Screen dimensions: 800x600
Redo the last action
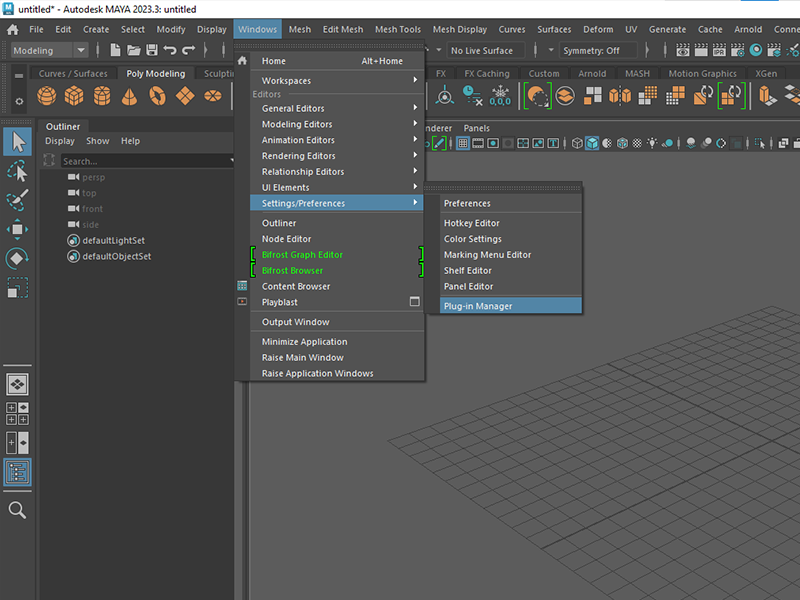pos(189,50)
